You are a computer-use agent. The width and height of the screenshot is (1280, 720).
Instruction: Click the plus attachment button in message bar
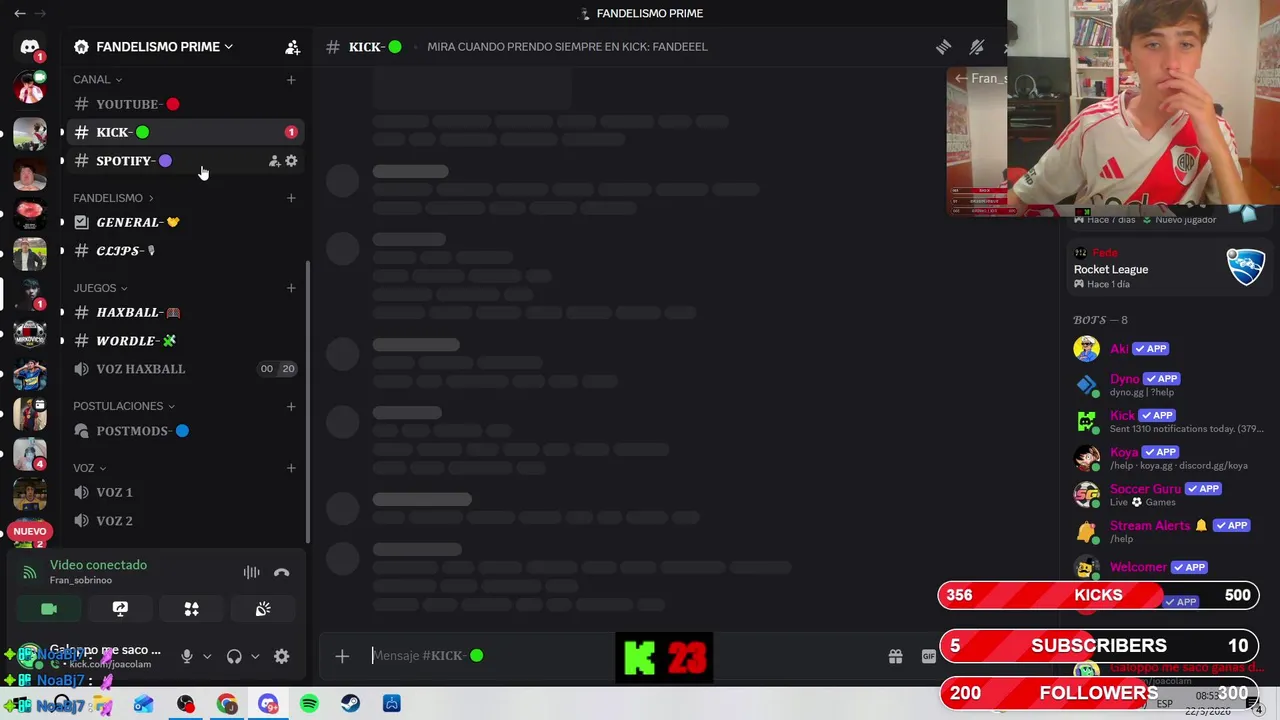click(x=342, y=656)
